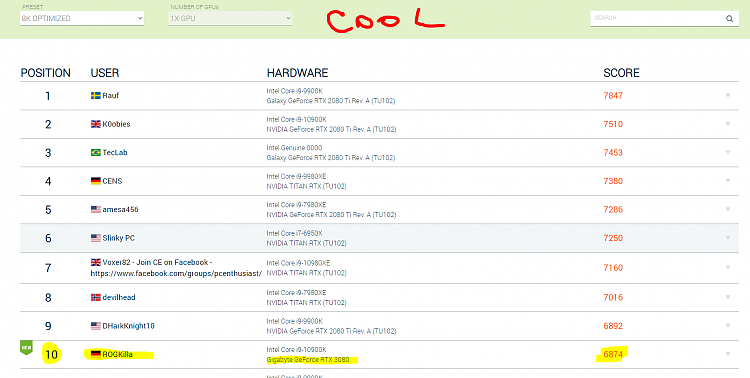Click the USER column header
750x378 pixels.
click(105, 73)
